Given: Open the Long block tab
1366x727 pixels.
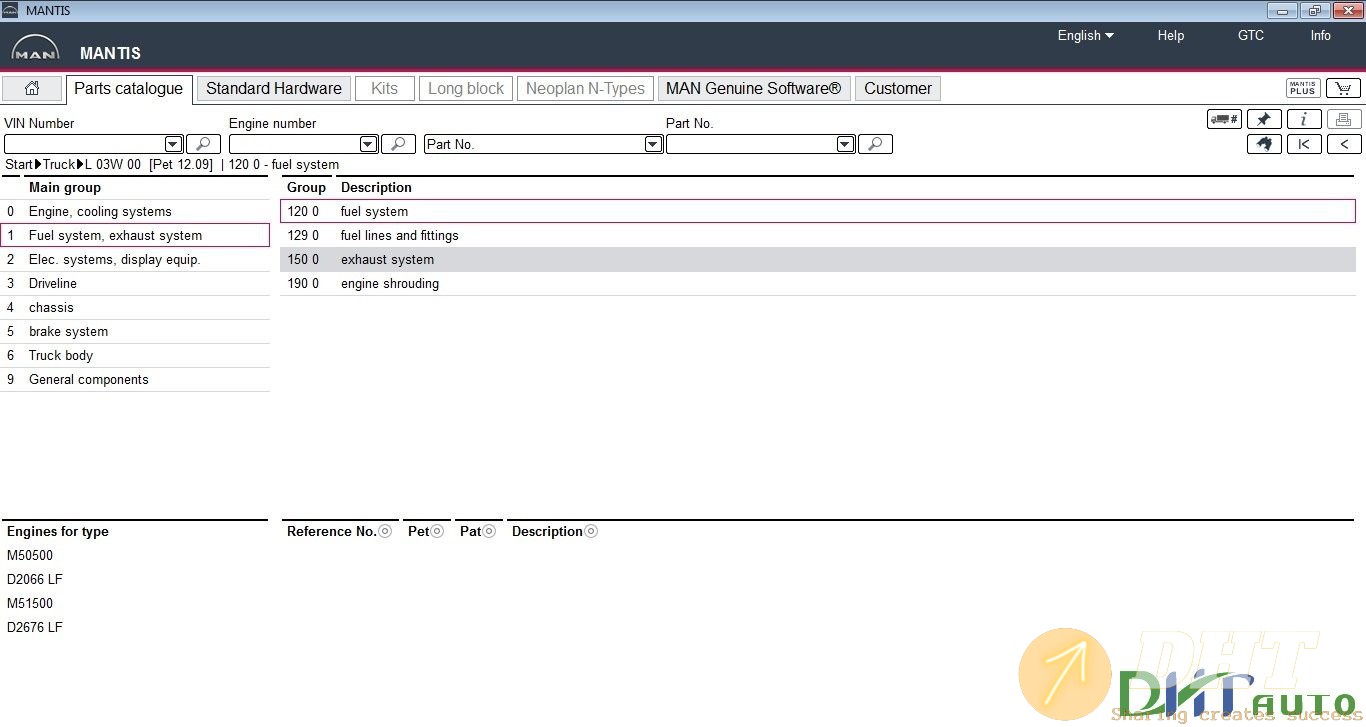Looking at the screenshot, I should (466, 88).
